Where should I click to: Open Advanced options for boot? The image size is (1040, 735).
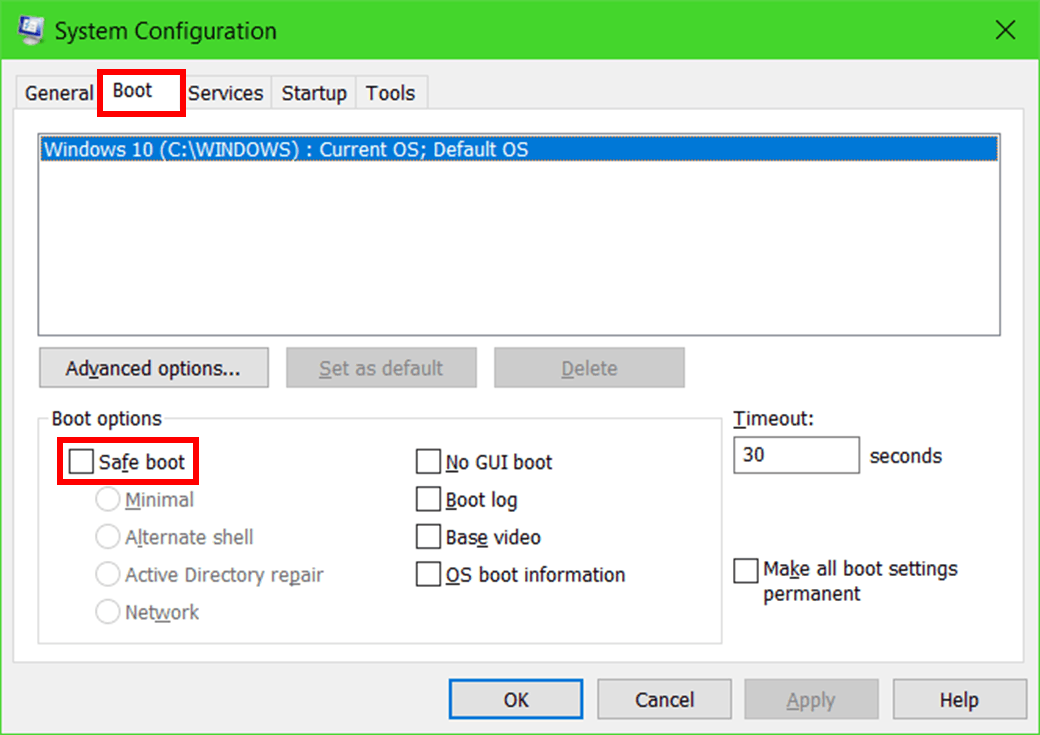tap(153, 368)
